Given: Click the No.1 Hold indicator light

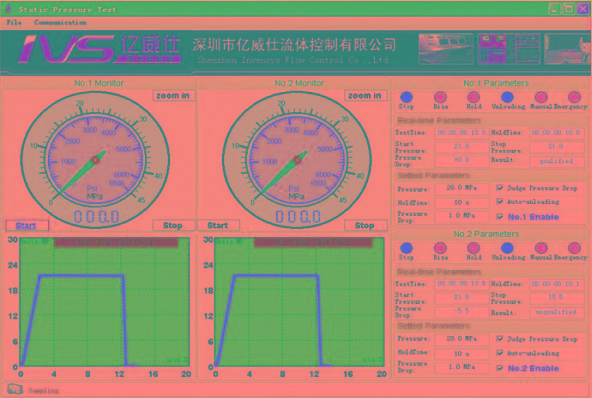Looking at the screenshot, I should (473, 97).
